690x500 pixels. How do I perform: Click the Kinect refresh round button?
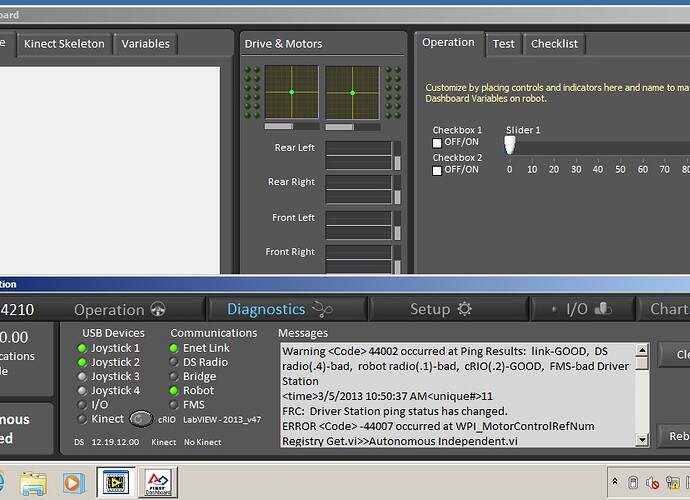141,419
